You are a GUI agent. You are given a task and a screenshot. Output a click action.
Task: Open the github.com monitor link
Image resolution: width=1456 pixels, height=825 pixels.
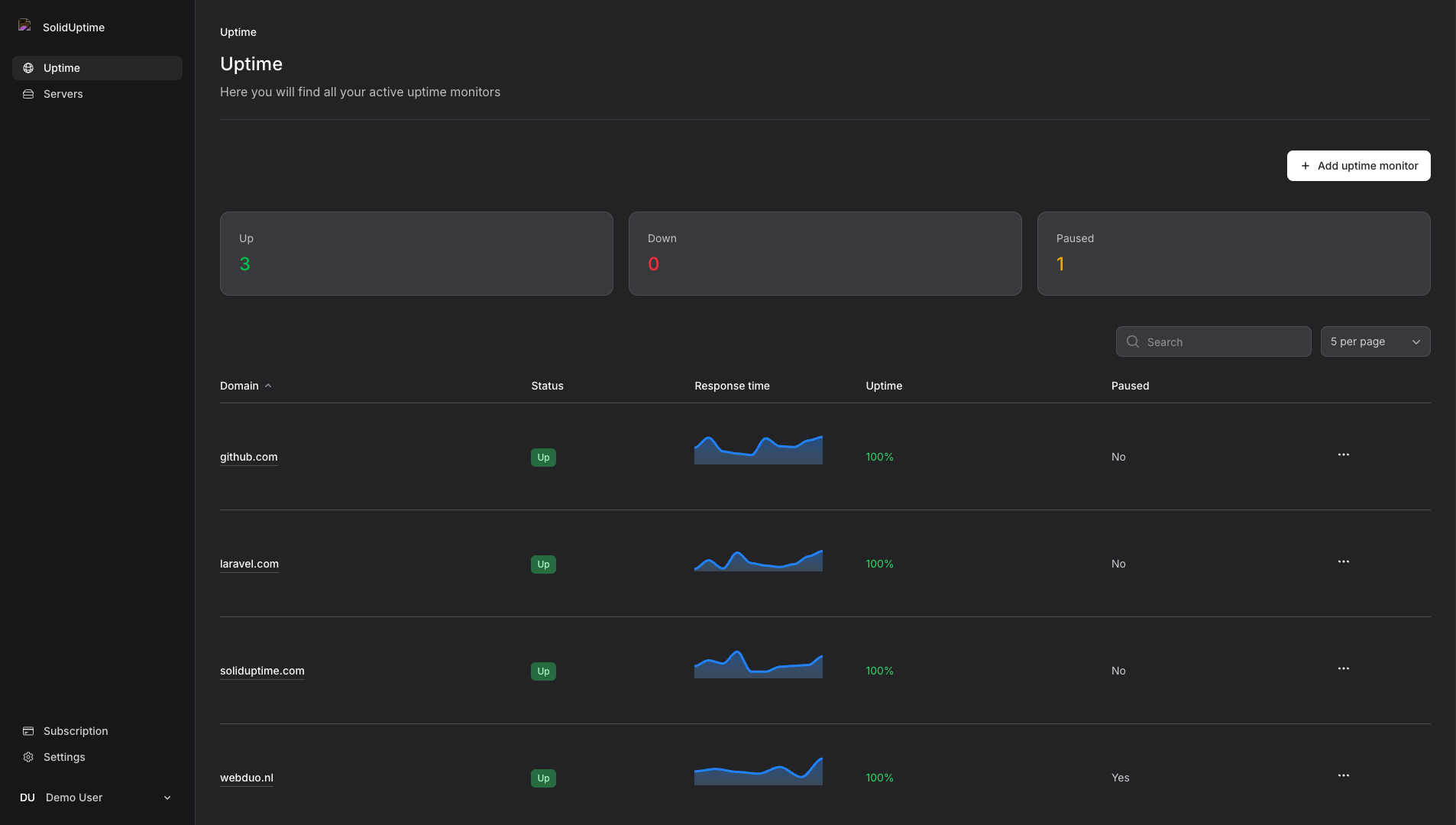click(x=249, y=457)
